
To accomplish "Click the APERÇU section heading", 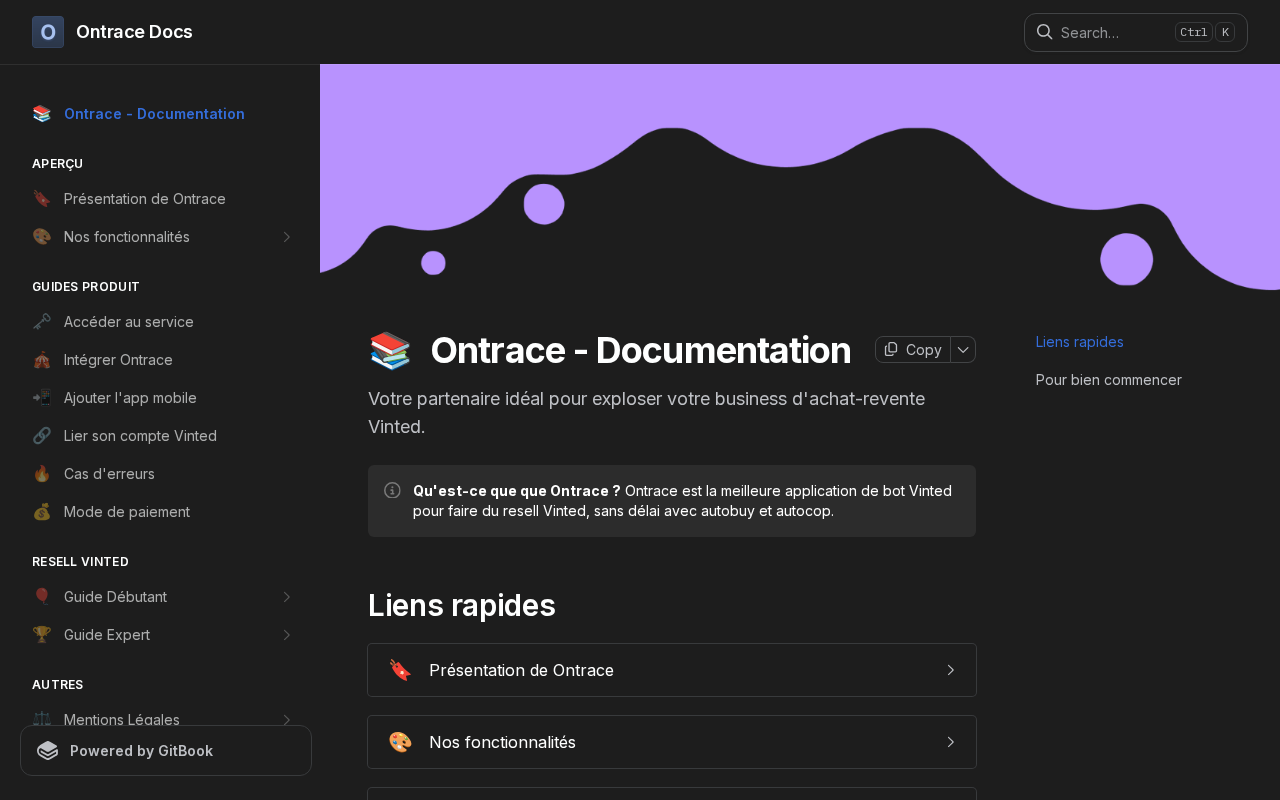I will click(58, 164).
